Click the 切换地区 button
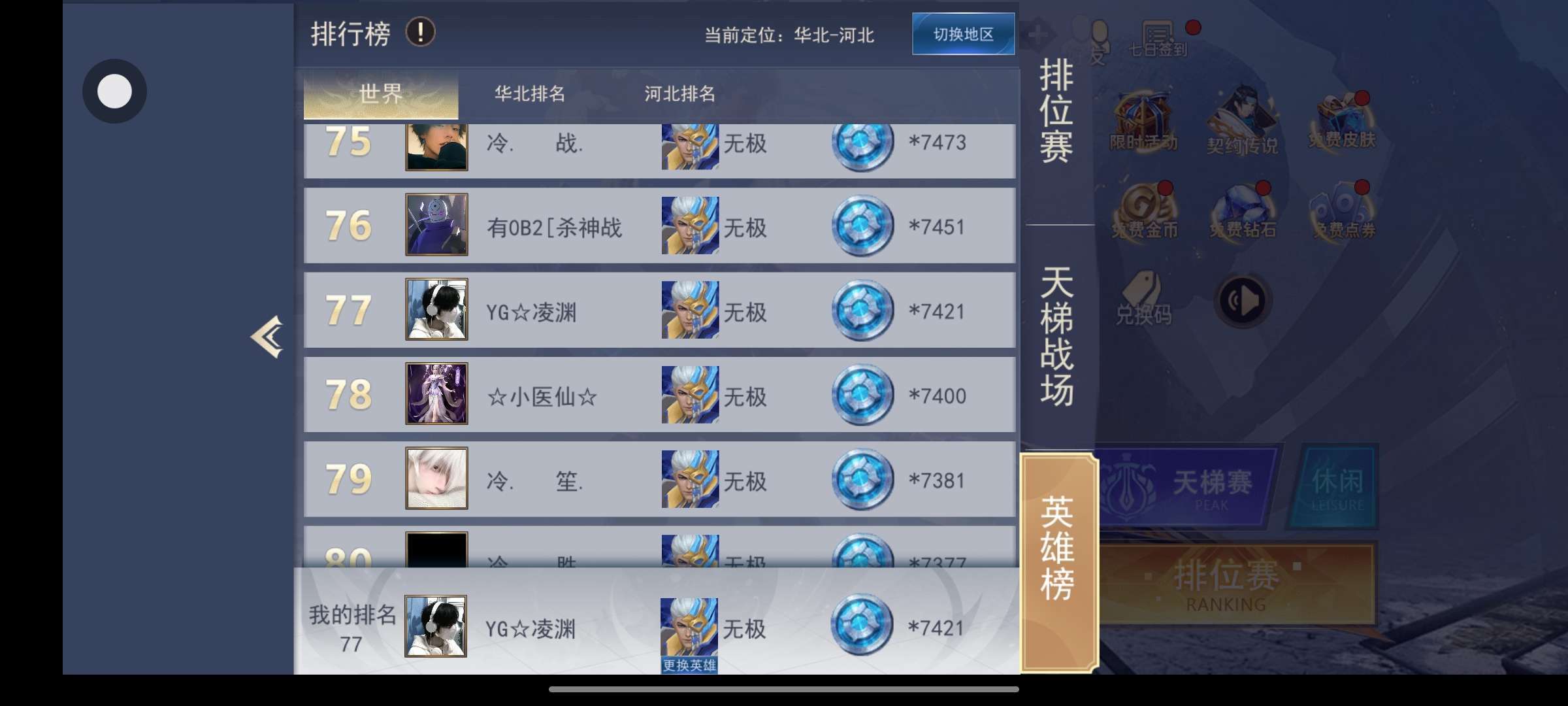1568x706 pixels. [964, 34]
